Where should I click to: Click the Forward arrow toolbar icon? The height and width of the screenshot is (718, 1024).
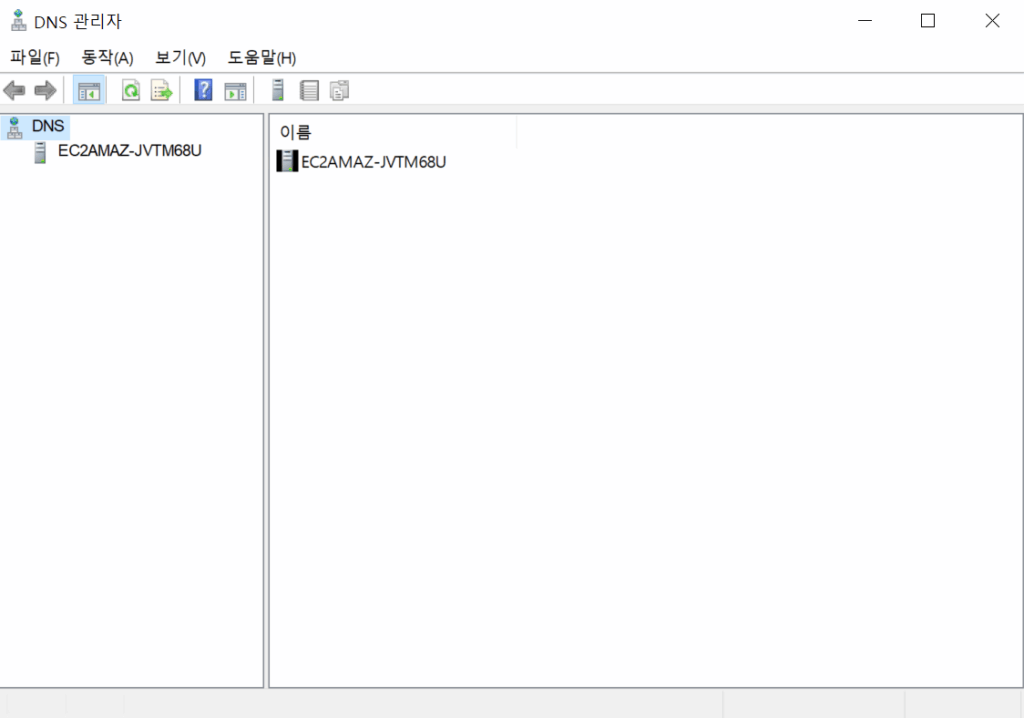[45, 91]
